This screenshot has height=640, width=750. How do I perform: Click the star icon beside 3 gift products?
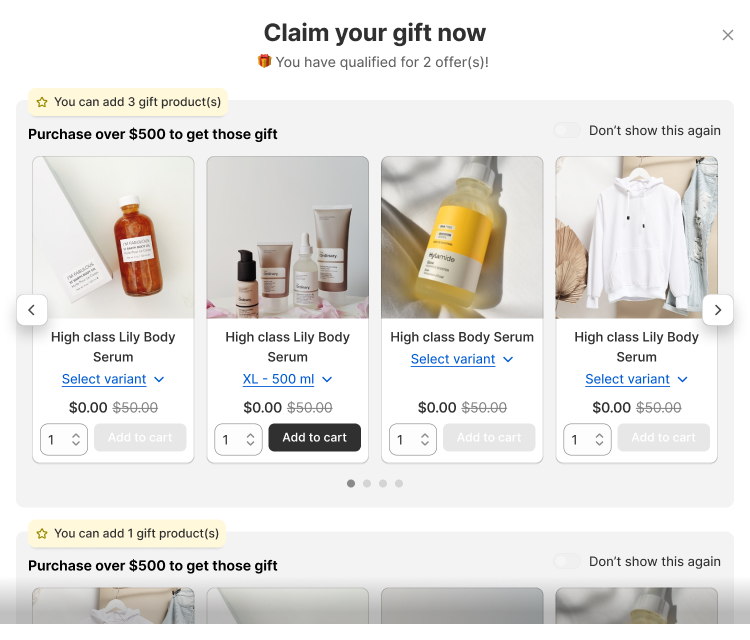(42, 102)
